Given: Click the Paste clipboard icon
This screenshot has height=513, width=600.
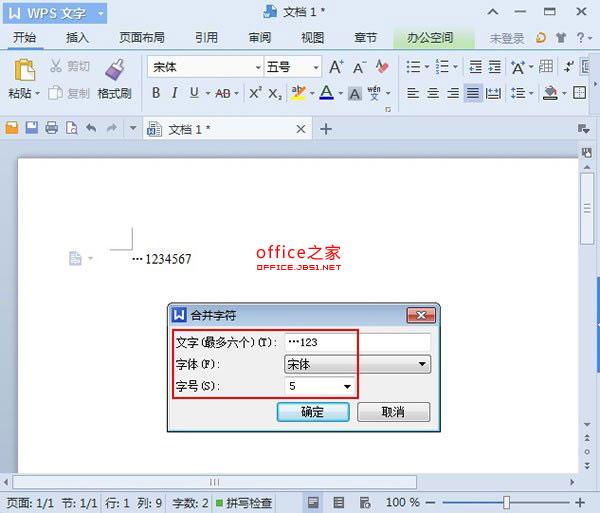Looking at the screenshot, I should (24, 69).
